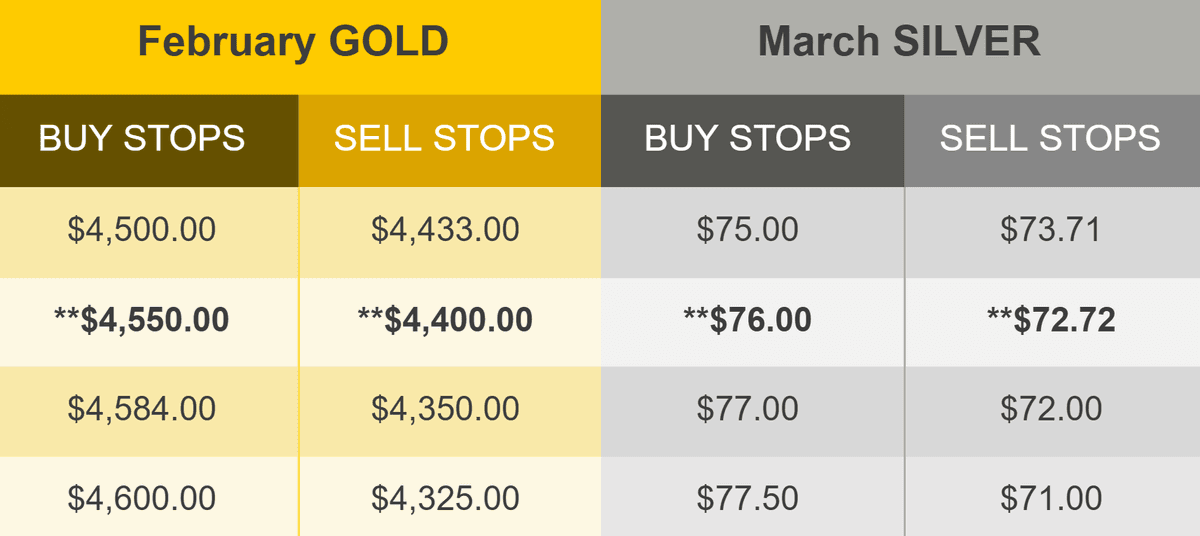1200x536 pixels.
Task: Select gold SELL STOPS column header
Action: (449, 141)
